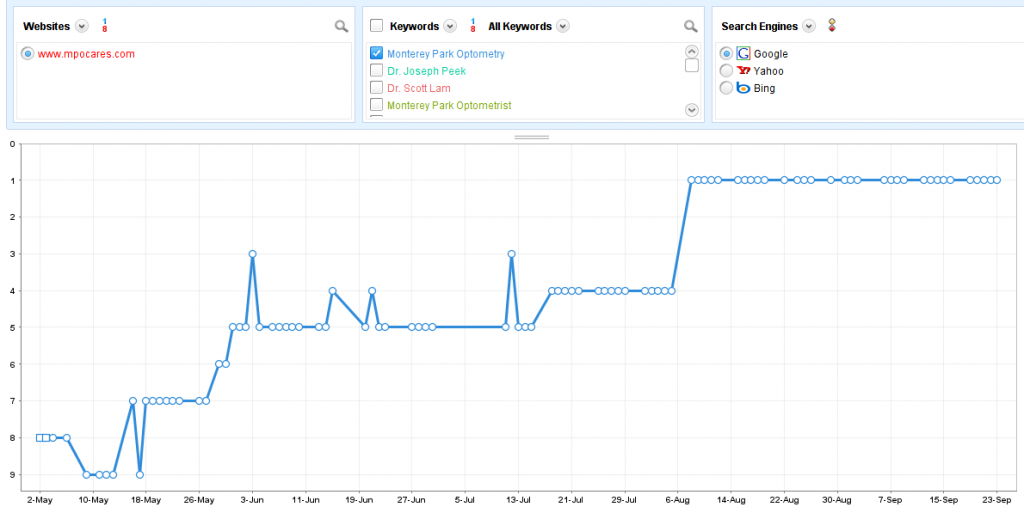Click the search magnifier in Keywords panel
The height and width of the screenshot is (507, 1024).
coord(691,26)
